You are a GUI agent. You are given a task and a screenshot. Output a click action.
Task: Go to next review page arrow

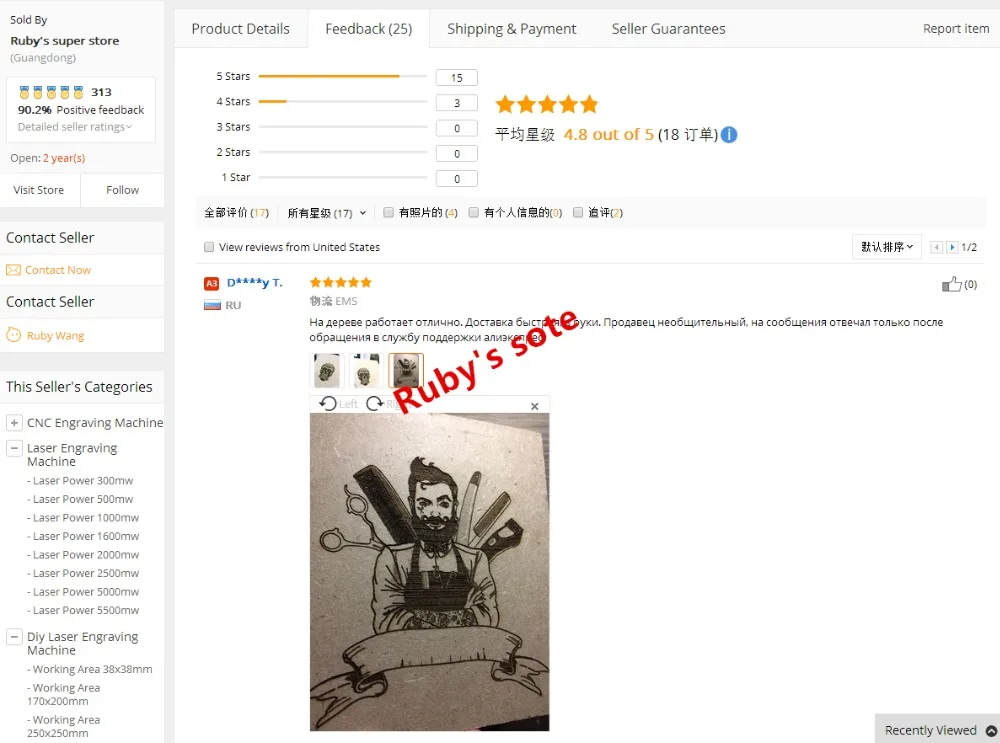[x=952, y=247]
